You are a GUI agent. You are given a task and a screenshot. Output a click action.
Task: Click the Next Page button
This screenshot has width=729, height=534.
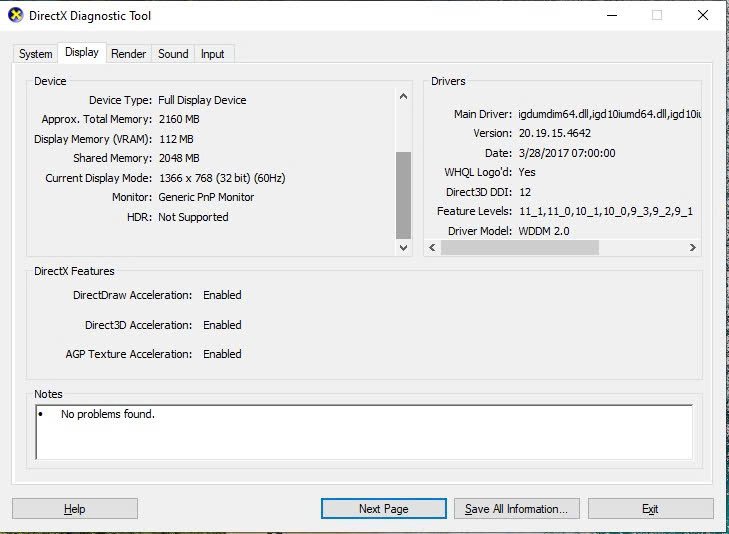[384, 509]
